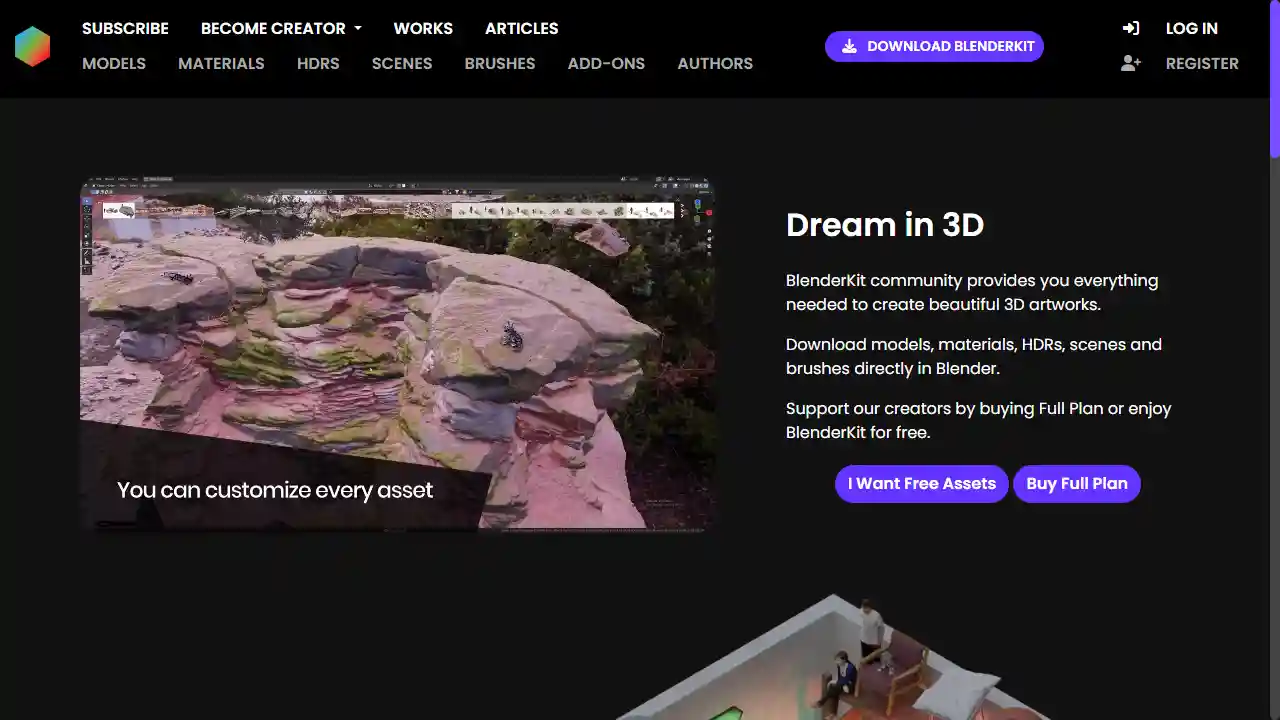The image size is (1280, 720).
Task: Open the MODELS section
Action: 114,63
